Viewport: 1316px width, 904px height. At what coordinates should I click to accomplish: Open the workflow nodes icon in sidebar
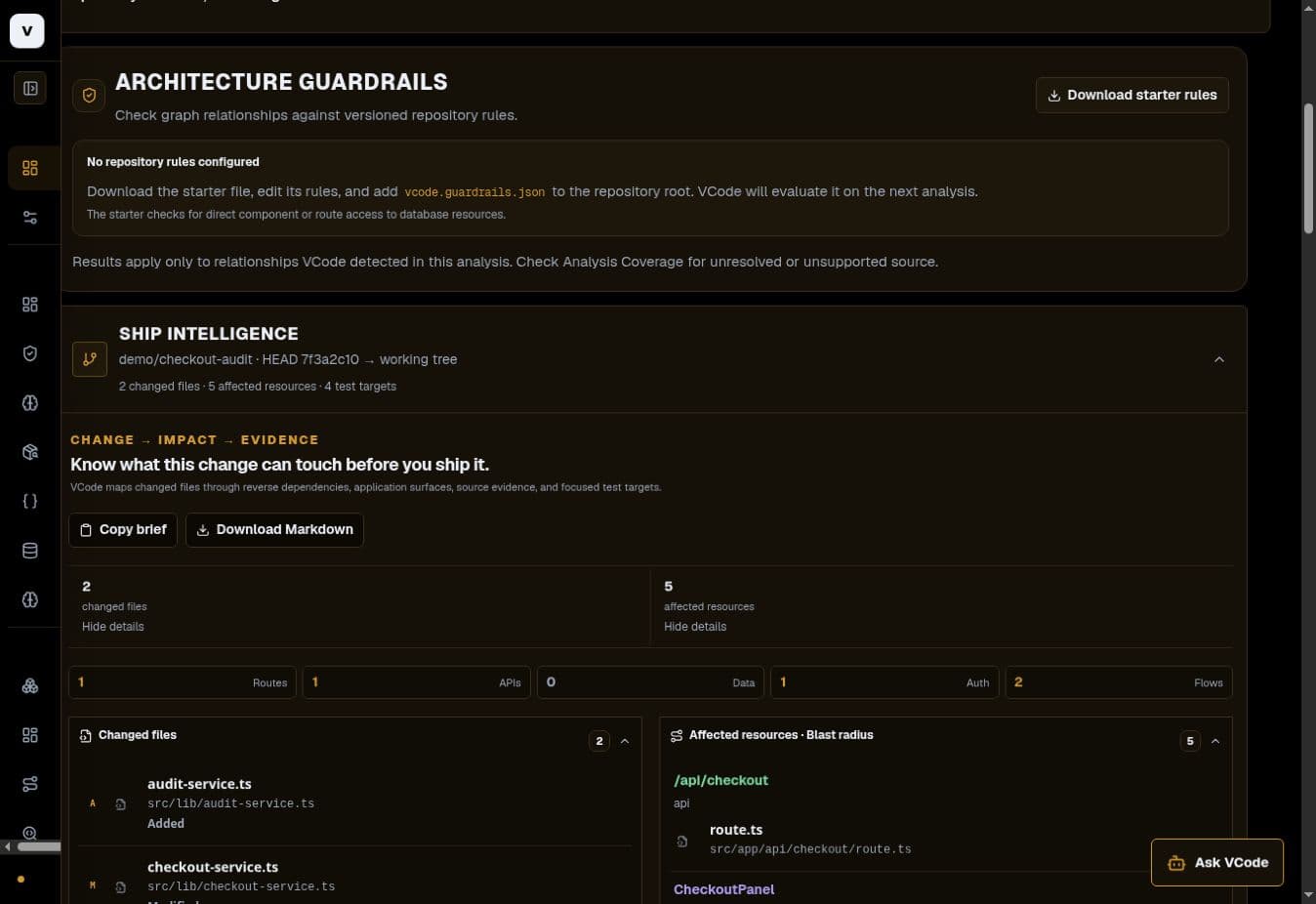(x=30, y=784)
